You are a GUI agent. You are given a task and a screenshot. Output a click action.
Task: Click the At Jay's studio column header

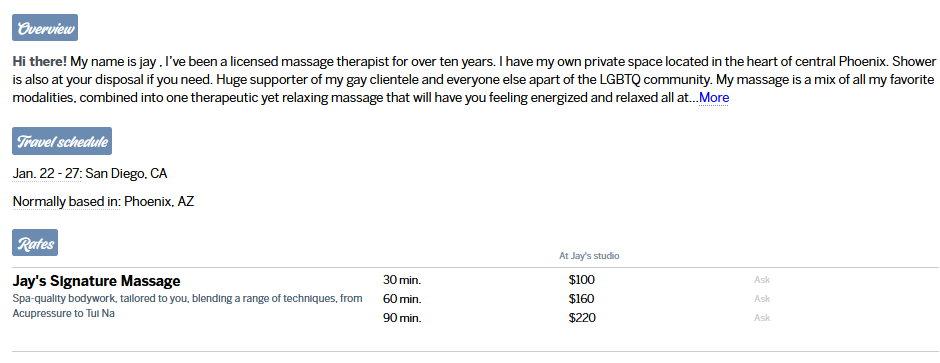tap(589, 256)
